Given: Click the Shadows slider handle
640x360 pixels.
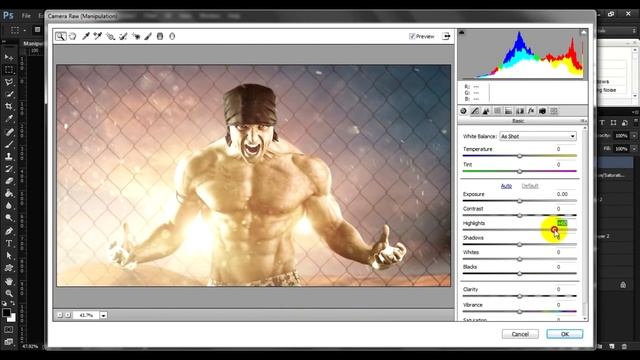Looking at the screenshot, I should 520,244.
